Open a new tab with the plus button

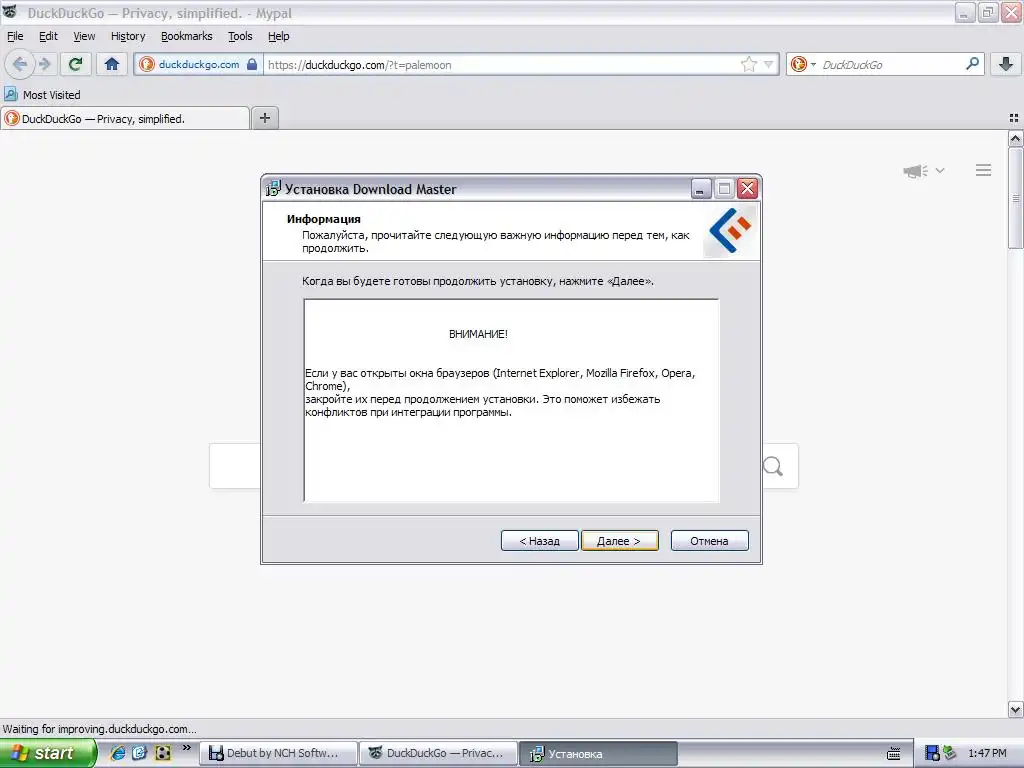point(264,118)
